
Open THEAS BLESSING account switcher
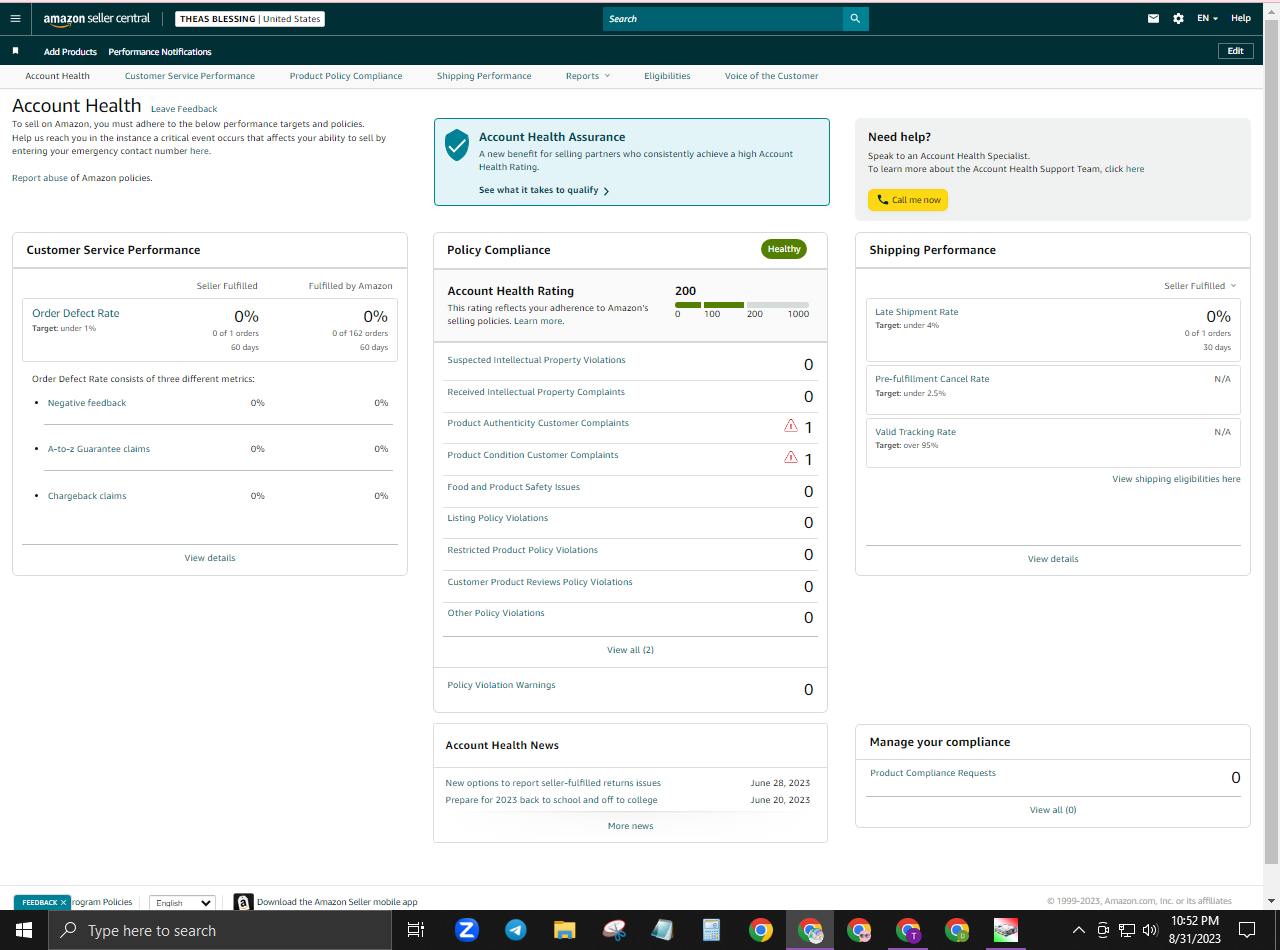pos(250,19)
